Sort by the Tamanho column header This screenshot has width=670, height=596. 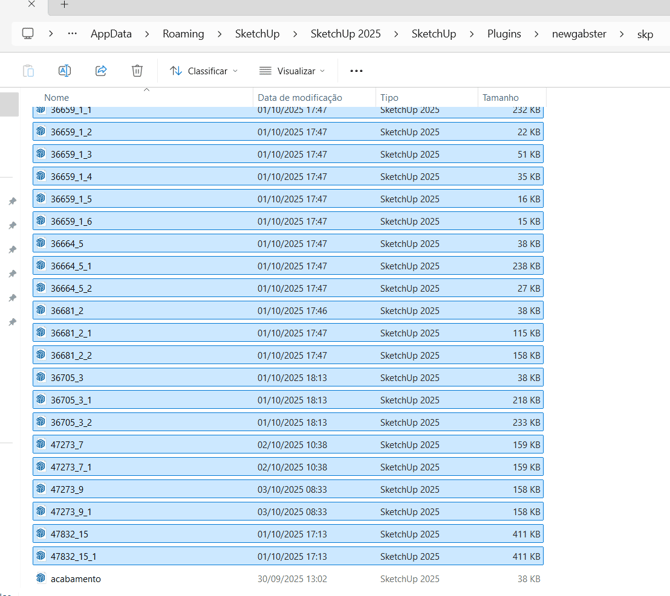pyautogui.click(x=500, y=98)
